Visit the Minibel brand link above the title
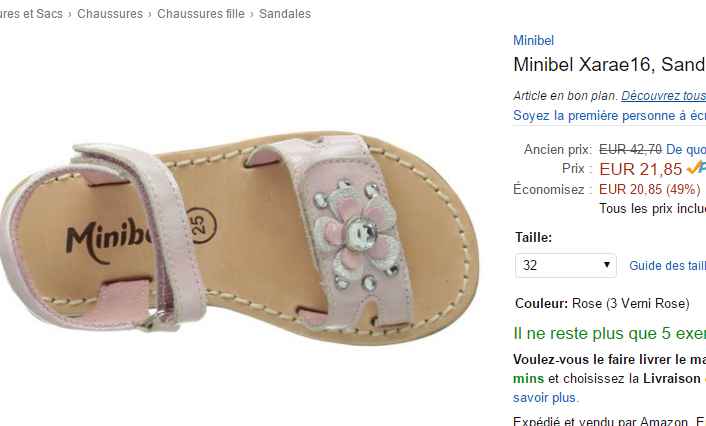The height and width of the screenshot is (426, 706). click(533, 41)
